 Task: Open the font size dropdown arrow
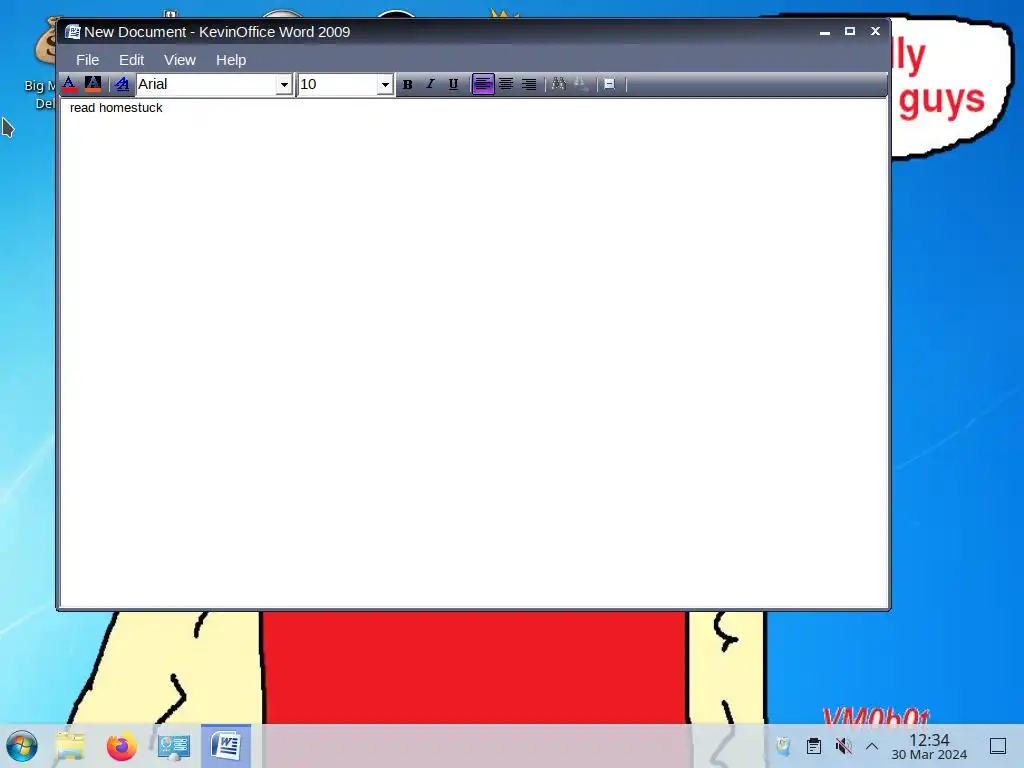pyautogui.click(x=385, y=84)
